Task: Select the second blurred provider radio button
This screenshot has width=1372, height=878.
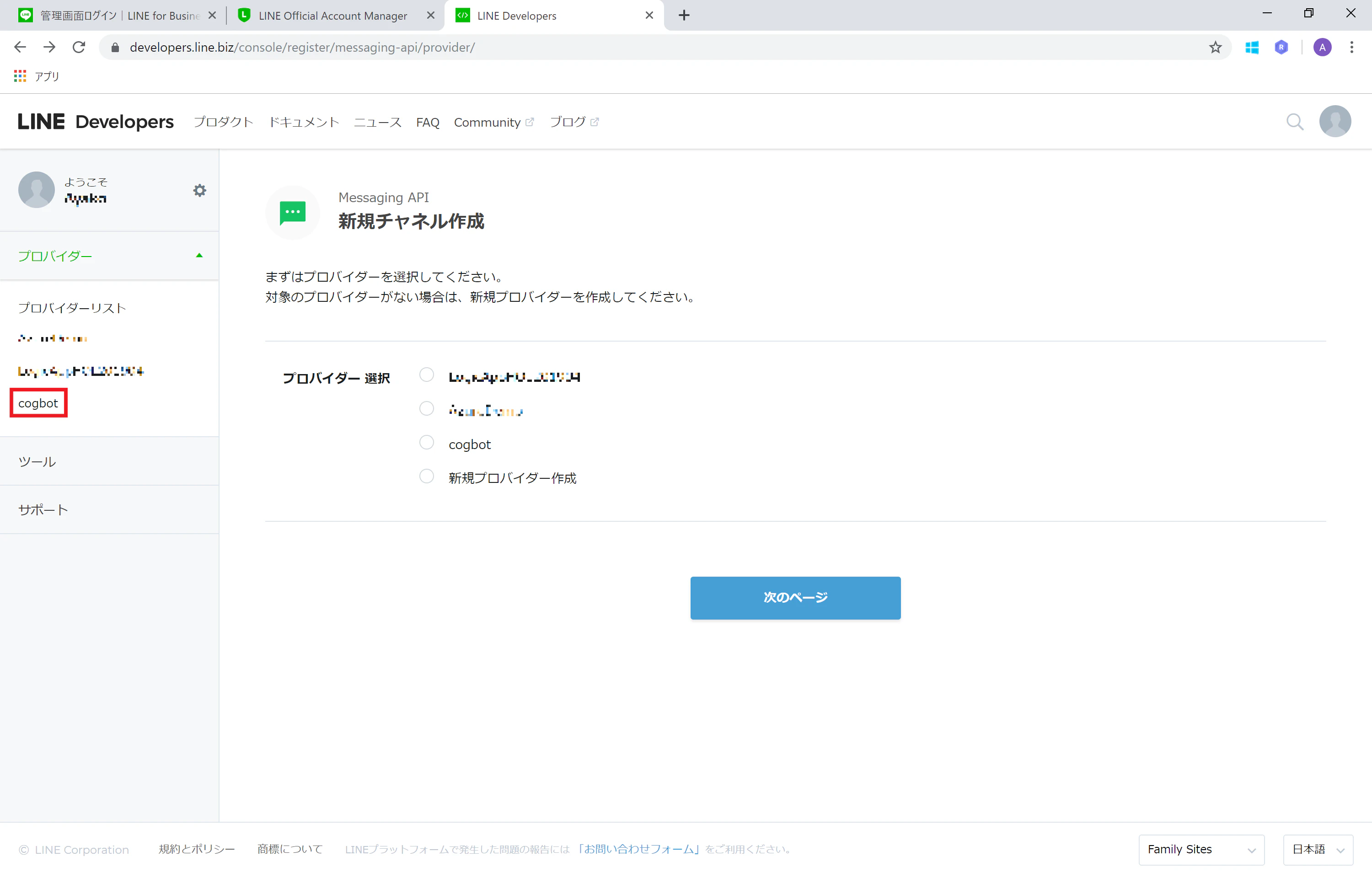Action: click(x=426, y=409)
